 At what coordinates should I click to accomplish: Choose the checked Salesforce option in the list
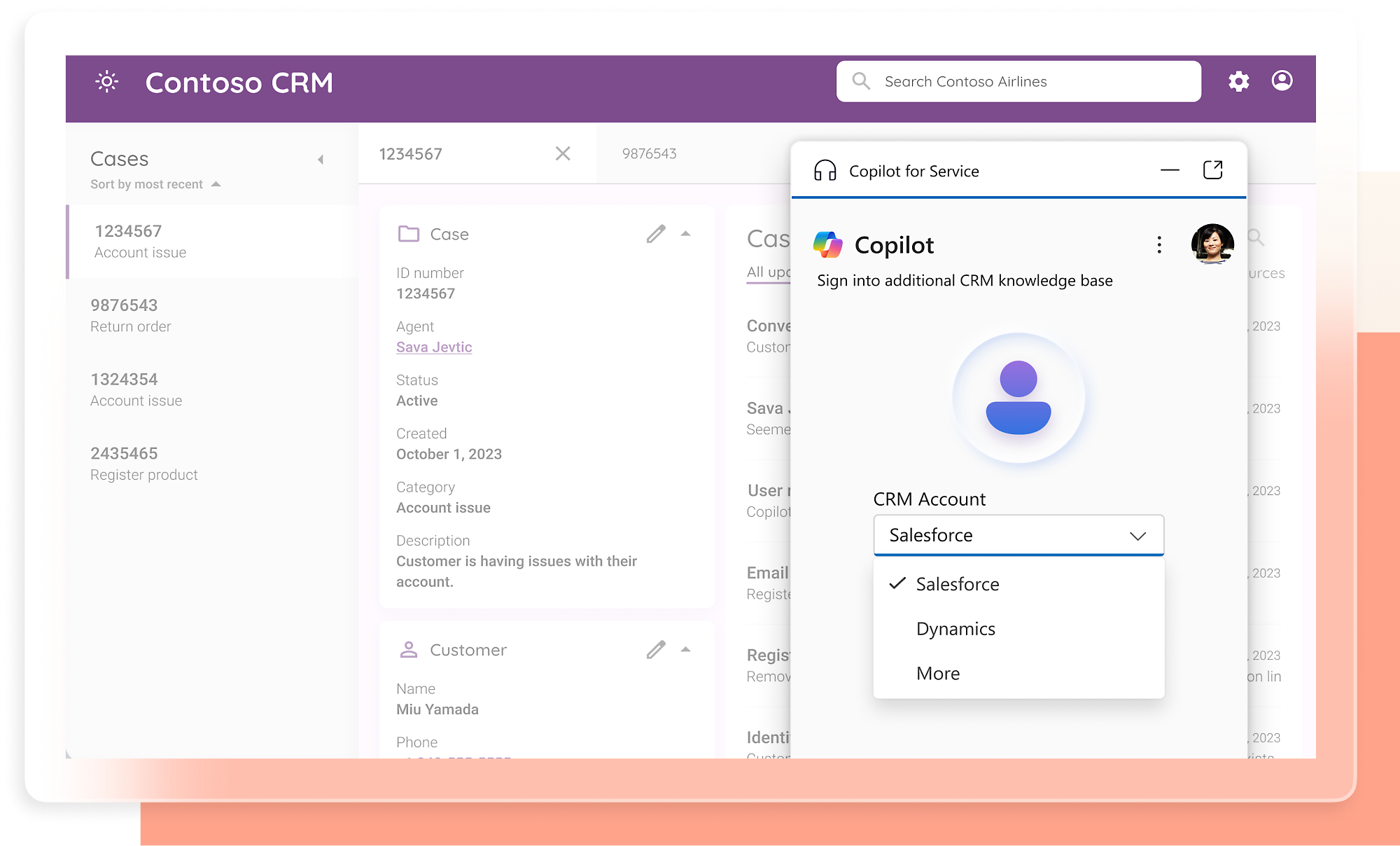(x=1018, y=584)
